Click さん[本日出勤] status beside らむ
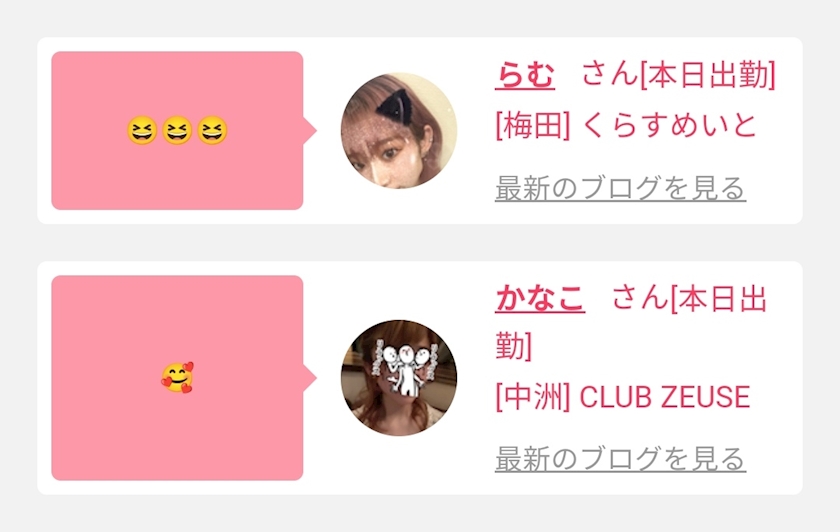Screen dimensions: 840x532 coord(679,74)
